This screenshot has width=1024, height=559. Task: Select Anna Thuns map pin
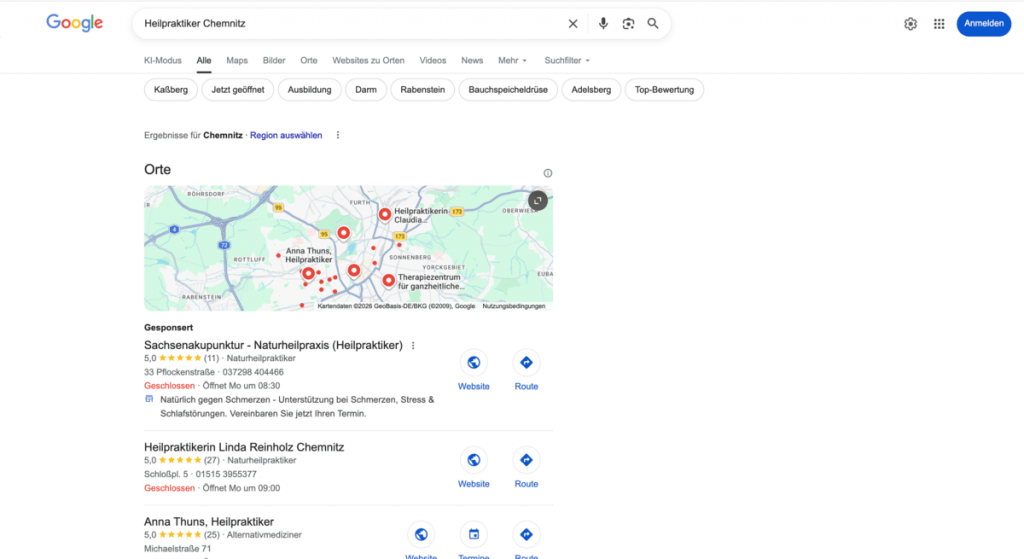(308, 274)
